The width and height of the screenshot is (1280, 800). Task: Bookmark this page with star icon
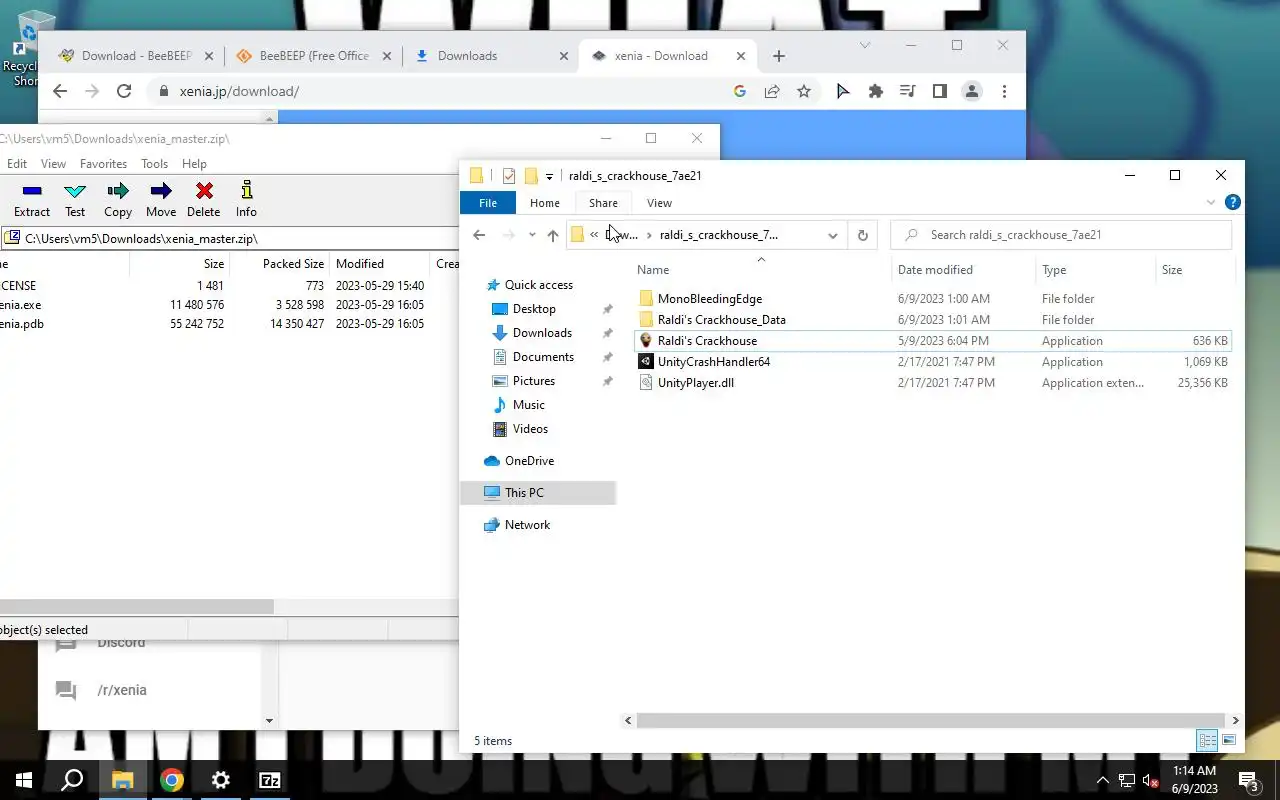click(x=804, y=91)
